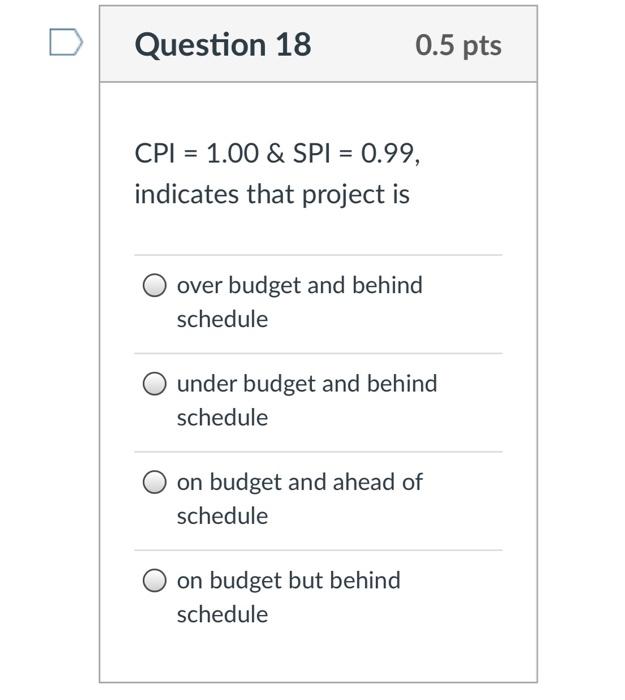Select the radio button for over budget and behind schedule
625x700 pixels.
154,286
